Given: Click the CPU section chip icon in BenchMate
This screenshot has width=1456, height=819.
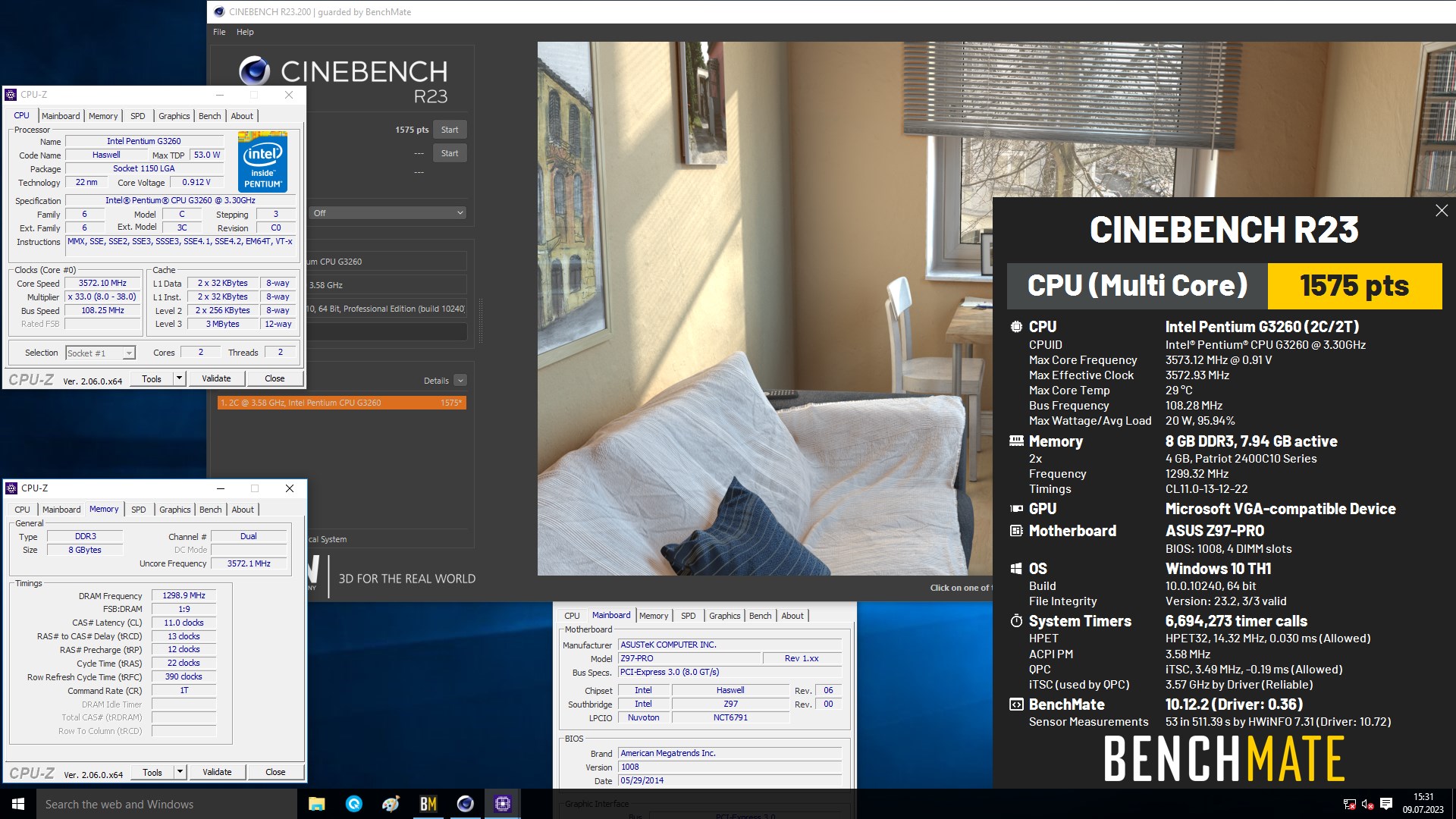Looking at the screenshot, I should pos(1016,327).
